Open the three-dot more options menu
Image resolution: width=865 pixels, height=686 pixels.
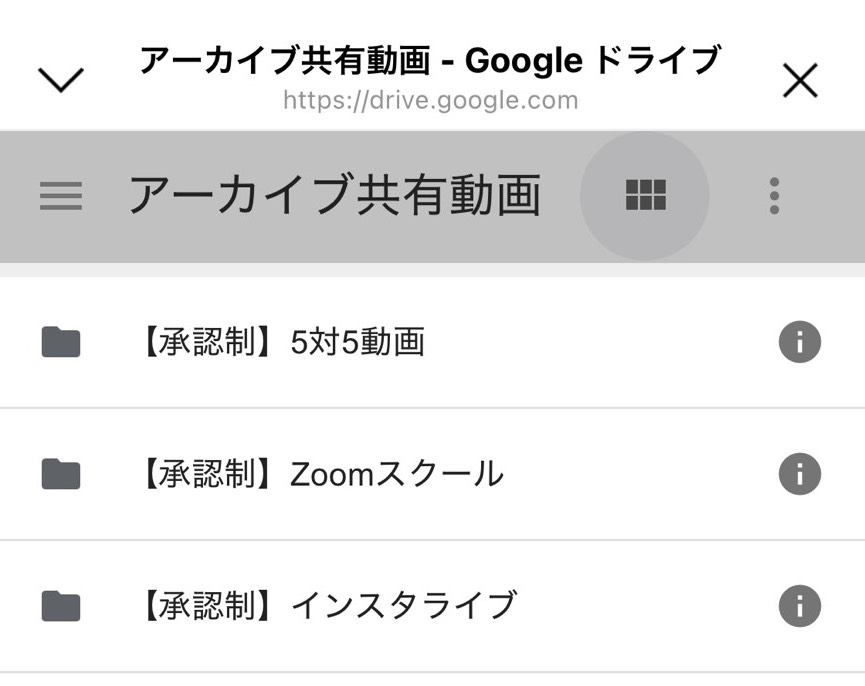tap(774, 196)
